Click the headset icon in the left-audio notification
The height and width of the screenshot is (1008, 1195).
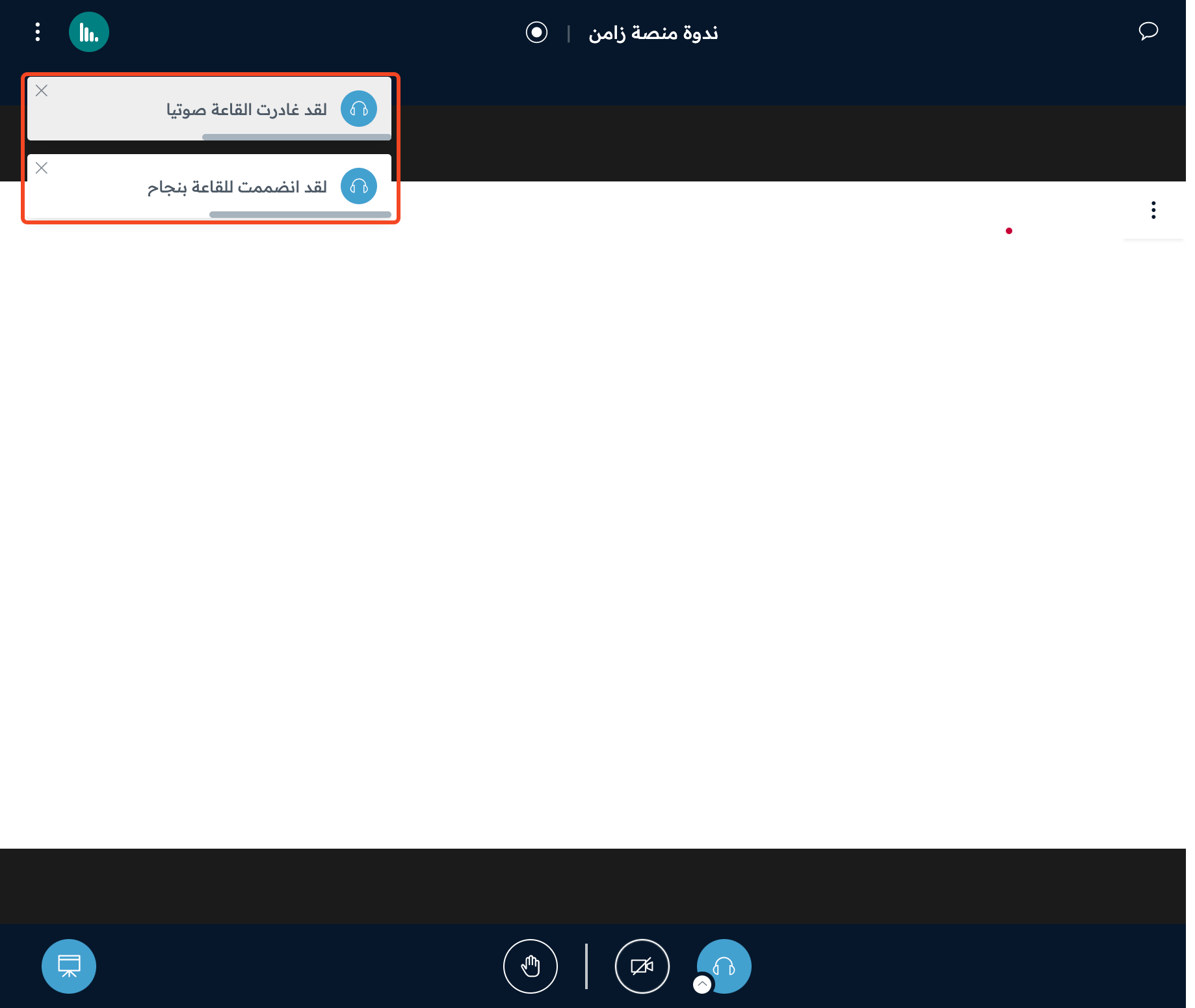359,109
